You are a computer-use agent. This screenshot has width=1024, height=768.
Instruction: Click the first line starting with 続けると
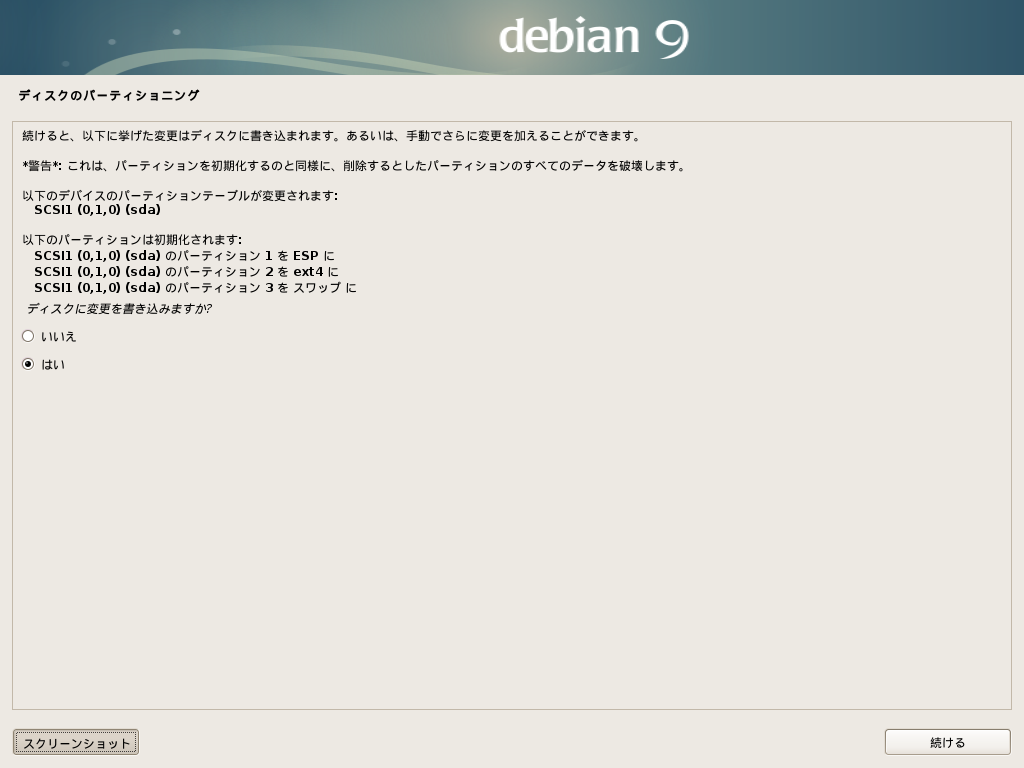[x=332, y=136]
